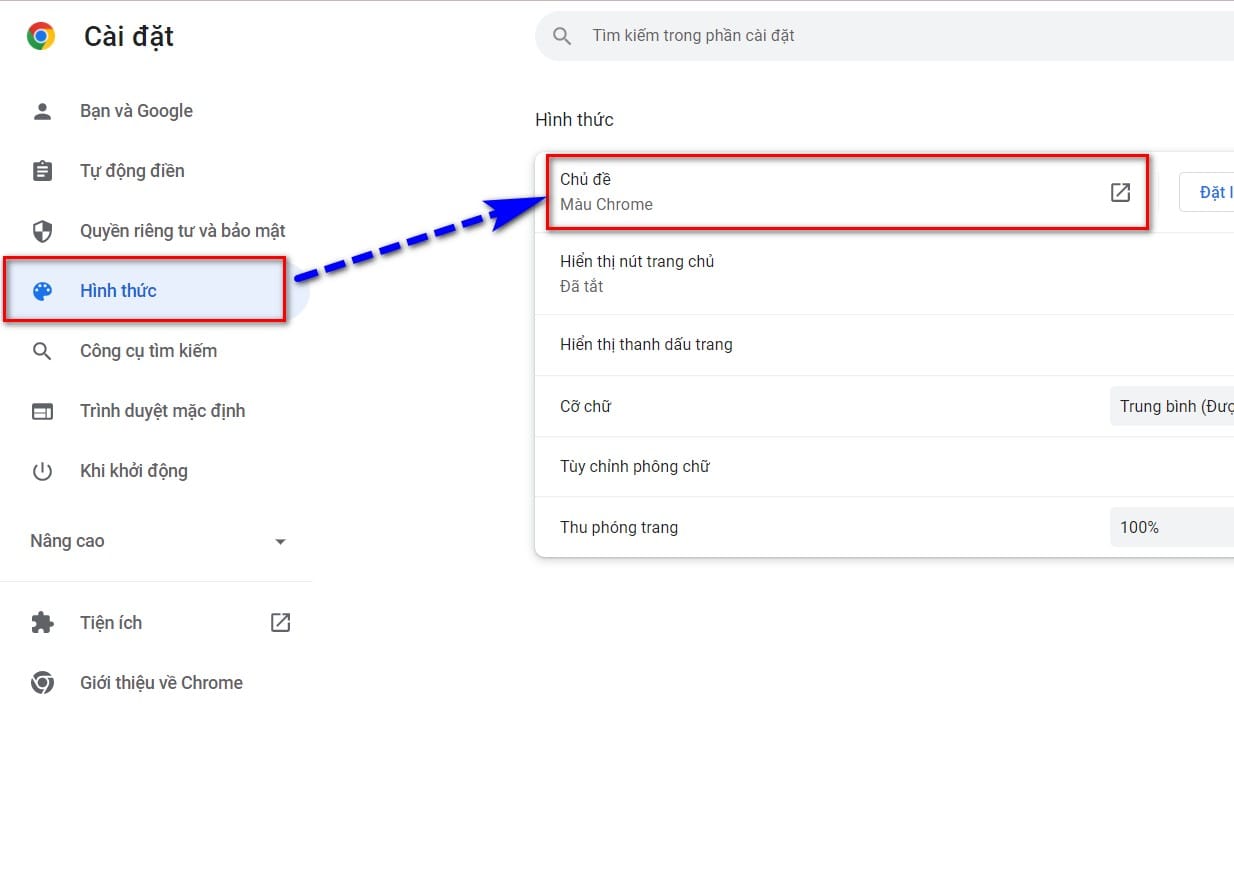Click the Khi khởi động power icon

[x=42, y=471]
